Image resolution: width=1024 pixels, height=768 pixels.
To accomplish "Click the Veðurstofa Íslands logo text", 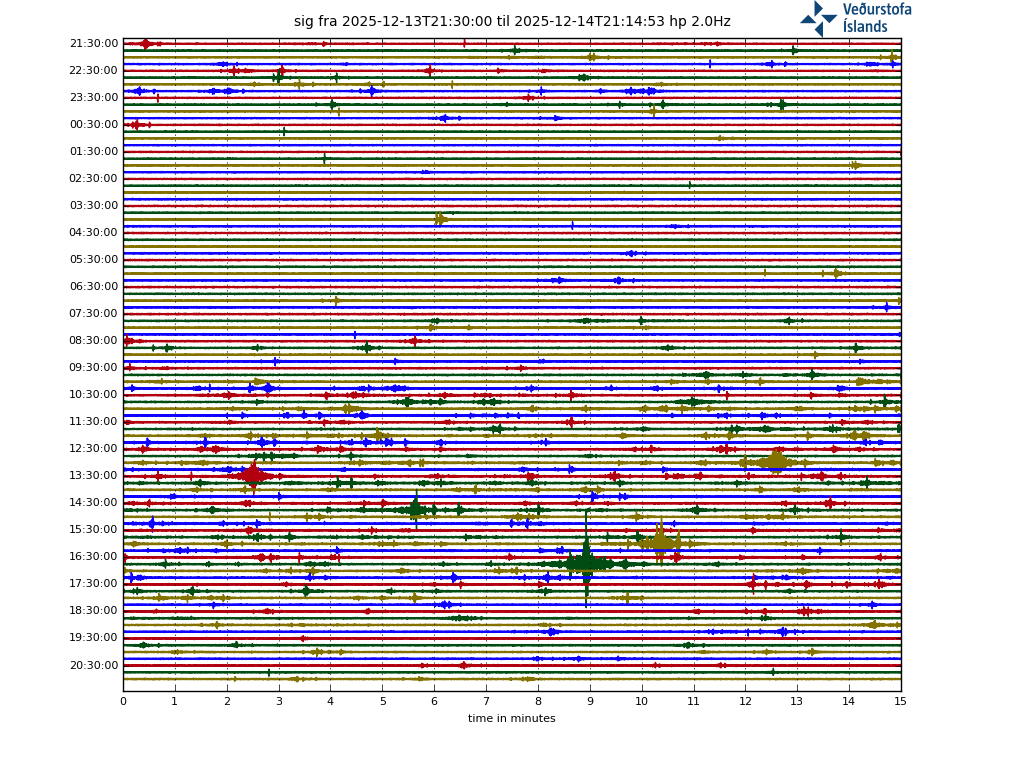I will click(x=877, y=18).
